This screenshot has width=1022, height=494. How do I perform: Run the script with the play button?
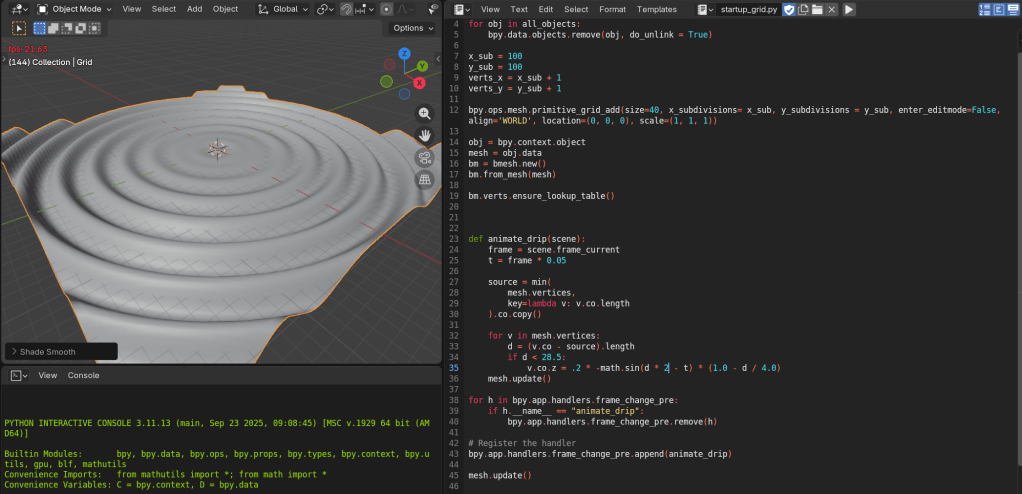[x=849, y=9]
